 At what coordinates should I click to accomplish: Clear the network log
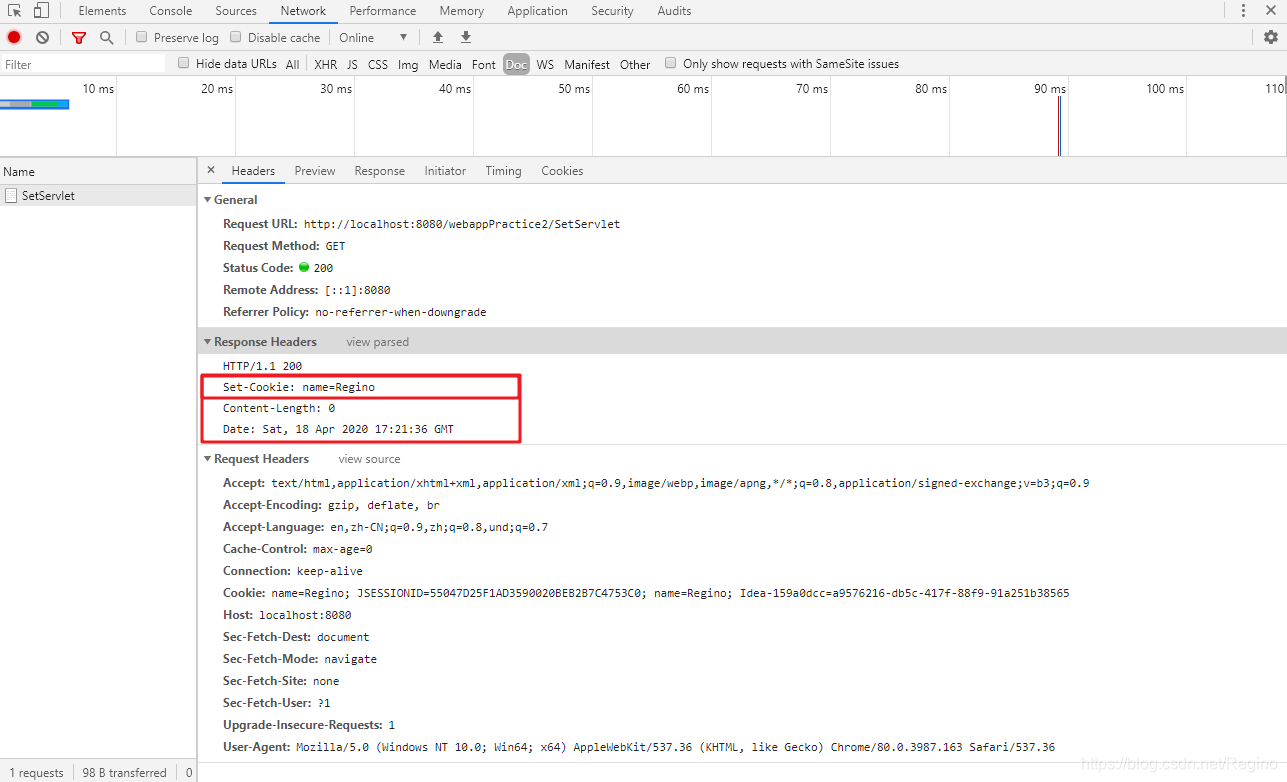tap(42, 37)
